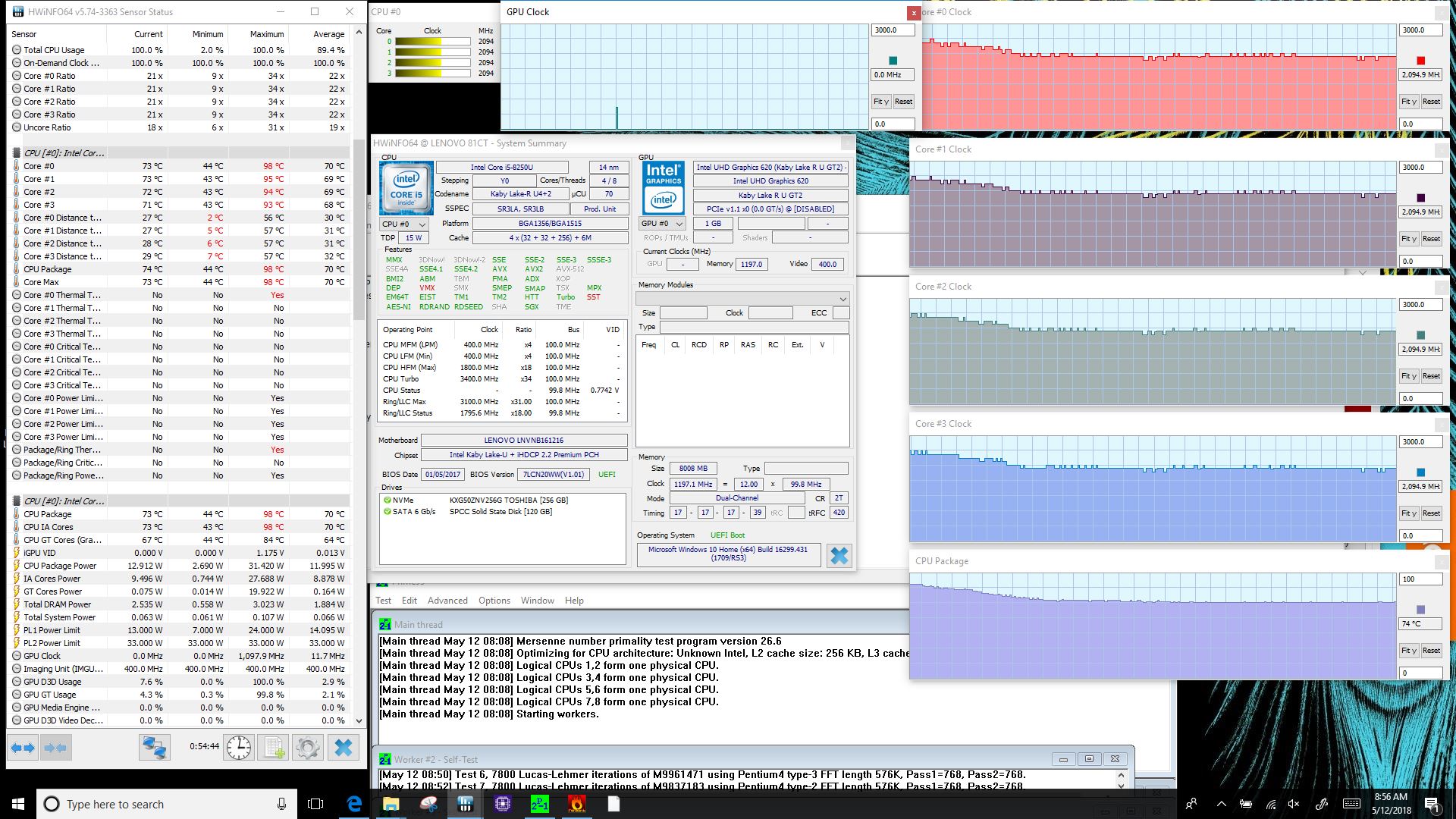
Task: Open the action center notification icon
Action: tap(1432, 804)
